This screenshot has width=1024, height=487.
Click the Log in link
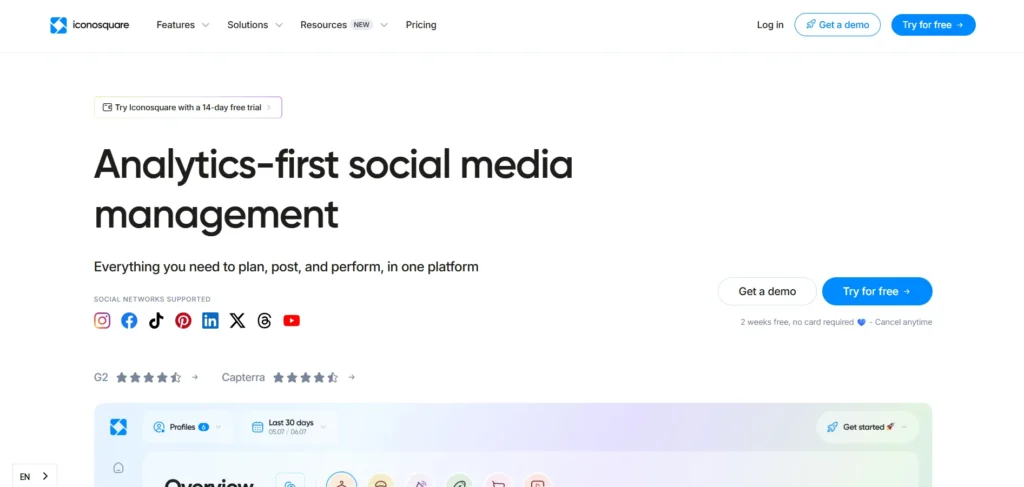(770, 25)
